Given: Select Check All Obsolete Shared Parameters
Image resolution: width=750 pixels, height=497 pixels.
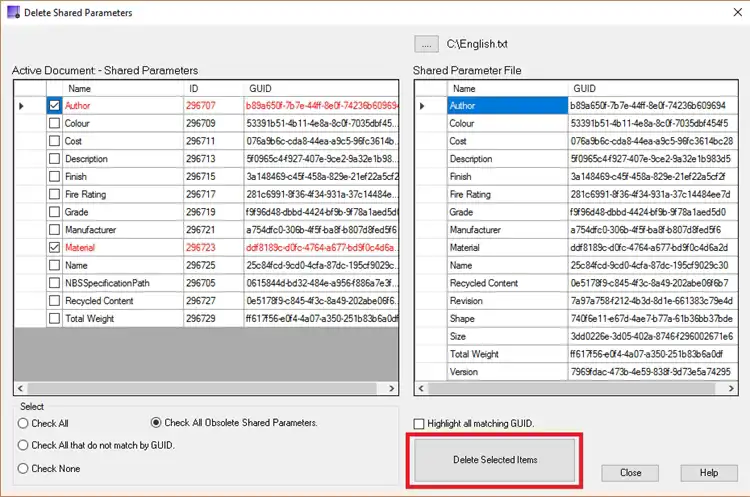Looking at the screenshot, I should tap(156, 423).
